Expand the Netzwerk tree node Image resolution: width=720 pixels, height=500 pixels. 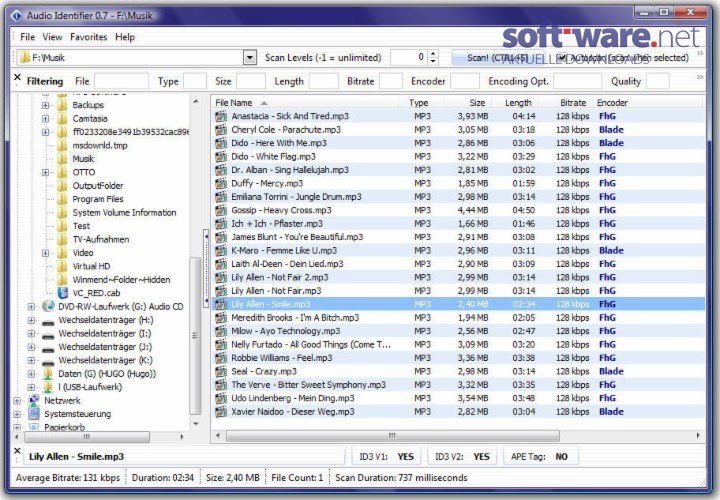[x=17, y=400]
